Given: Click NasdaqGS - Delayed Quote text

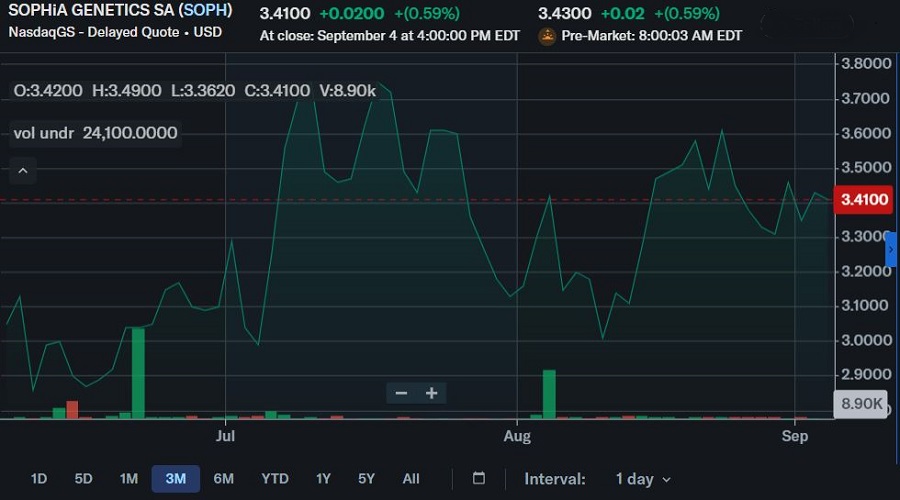Looking at the screenshot, I should (x=93, y=32).
